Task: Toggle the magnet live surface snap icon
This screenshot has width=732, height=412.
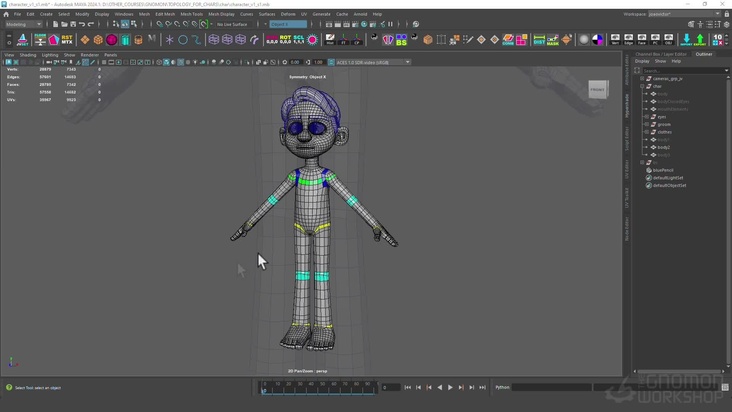Action: [204, 24]
